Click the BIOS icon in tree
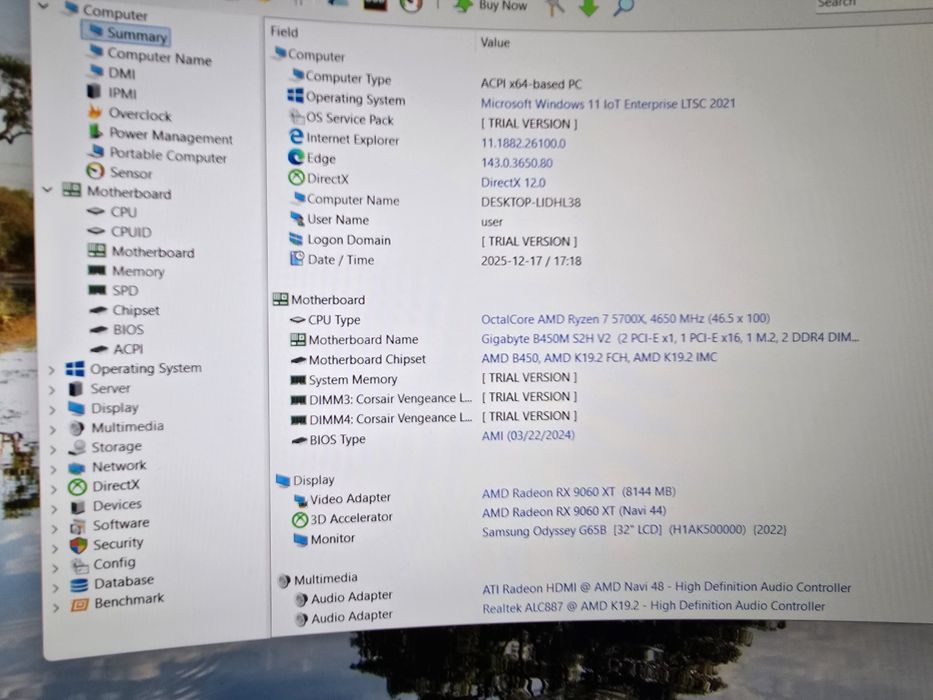 [99, 329]
